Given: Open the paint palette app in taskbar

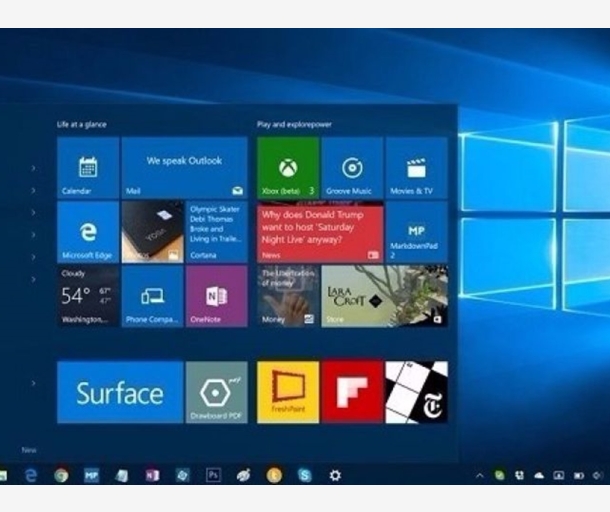Looking at the screenshot, I should [x=244, y=475].
